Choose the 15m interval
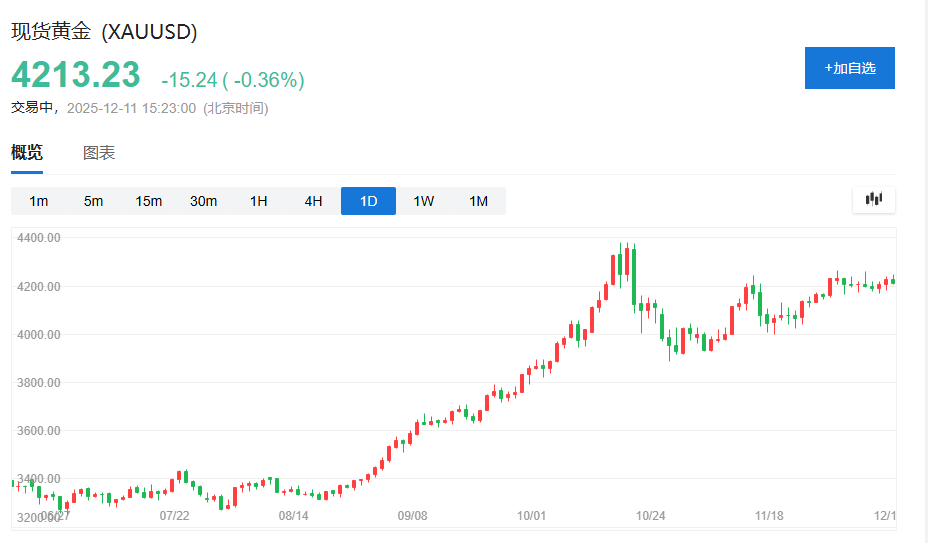Viewport: 928px width, 543px height. tap(149, 201)
